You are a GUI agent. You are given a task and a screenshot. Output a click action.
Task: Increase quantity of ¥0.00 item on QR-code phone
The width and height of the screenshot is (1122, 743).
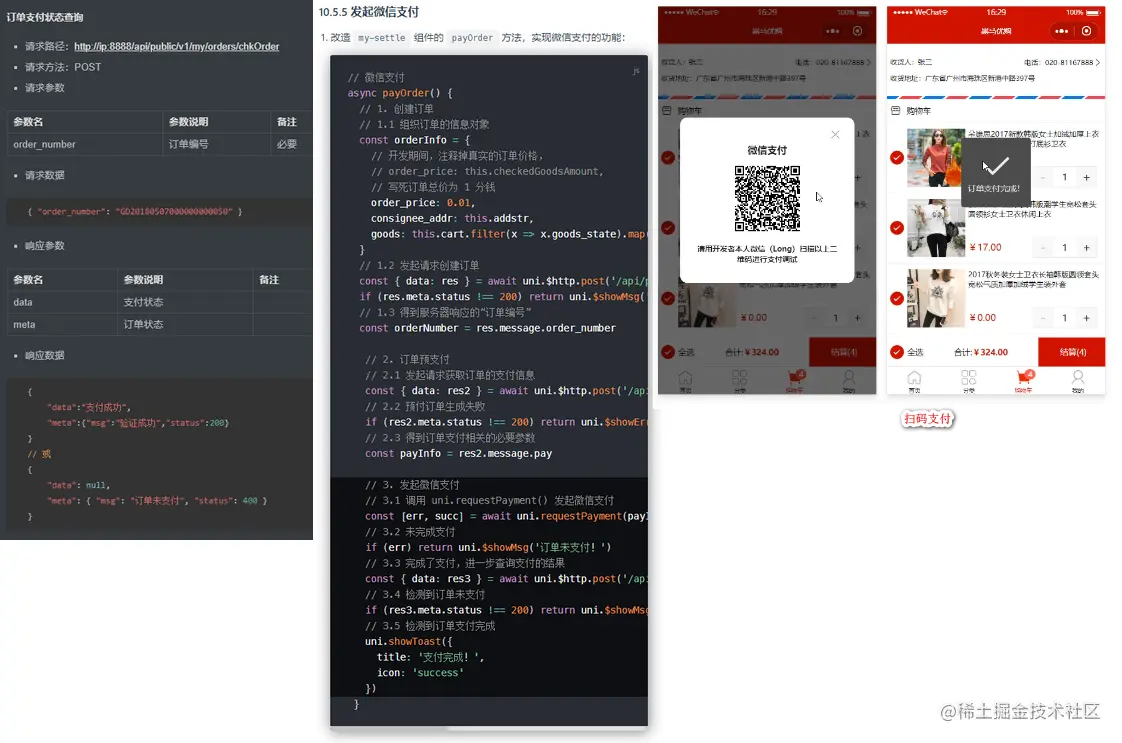point(857,318)
